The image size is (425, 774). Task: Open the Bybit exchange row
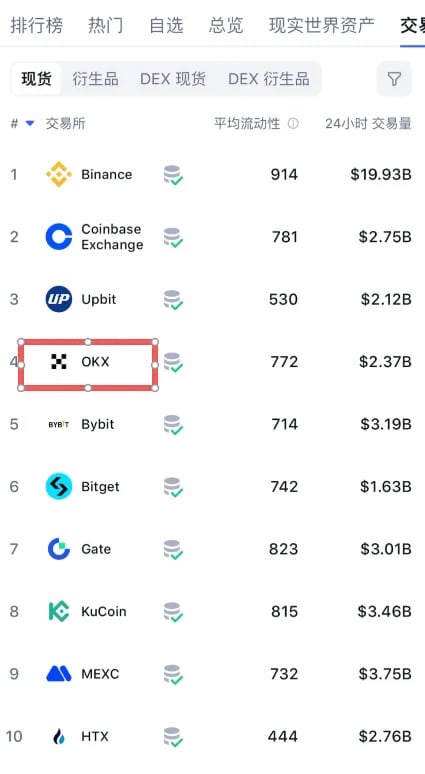(x=212, y=425)
